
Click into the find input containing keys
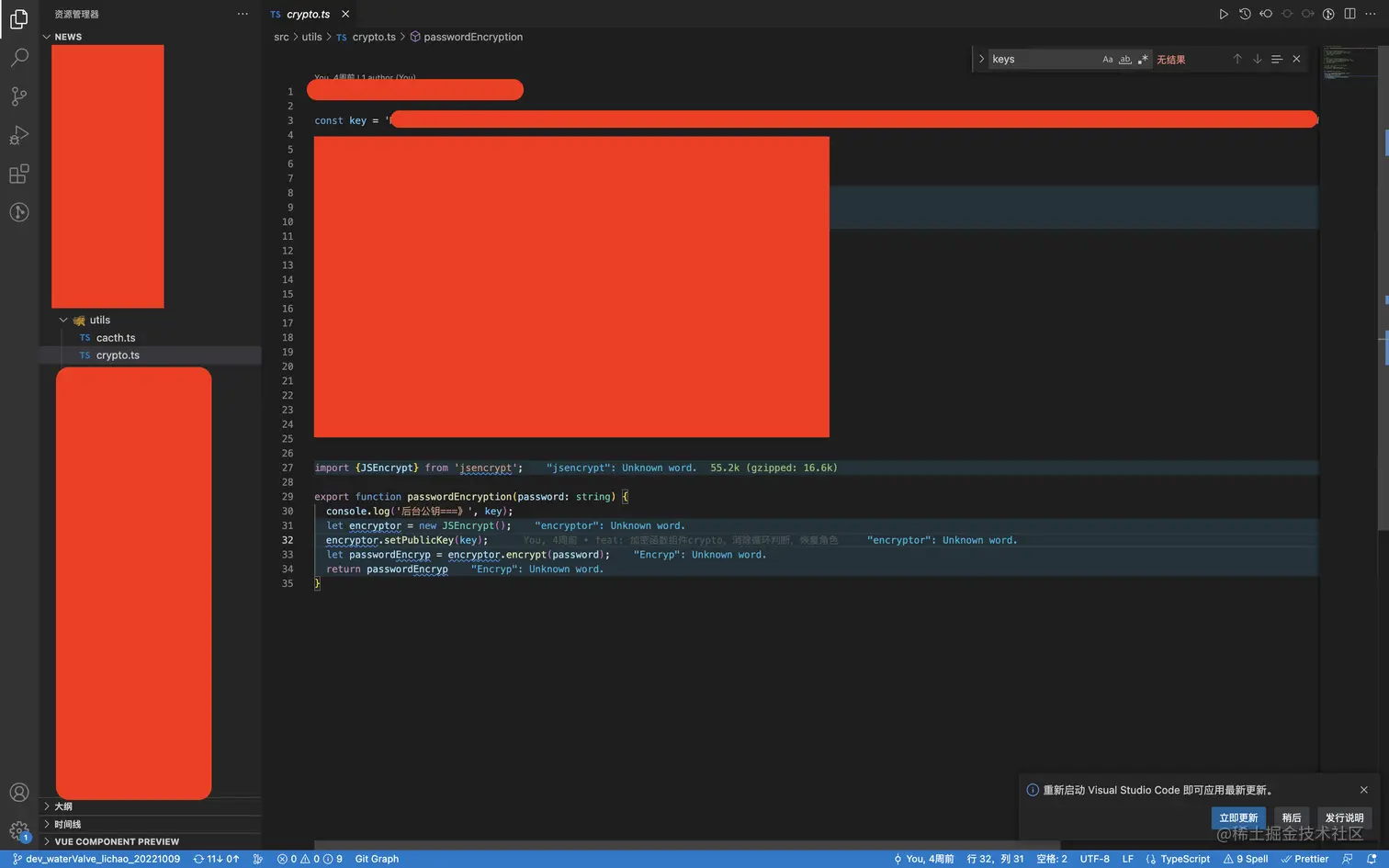click(1044, 59)
